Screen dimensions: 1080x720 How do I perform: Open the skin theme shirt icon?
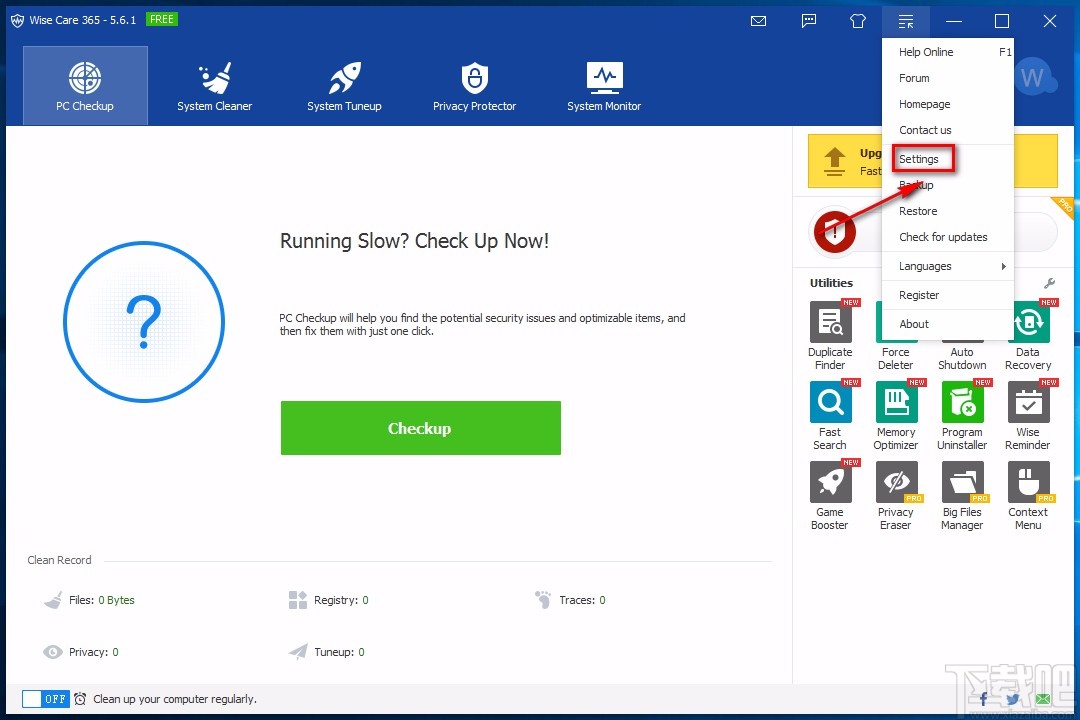coord(857,21)
